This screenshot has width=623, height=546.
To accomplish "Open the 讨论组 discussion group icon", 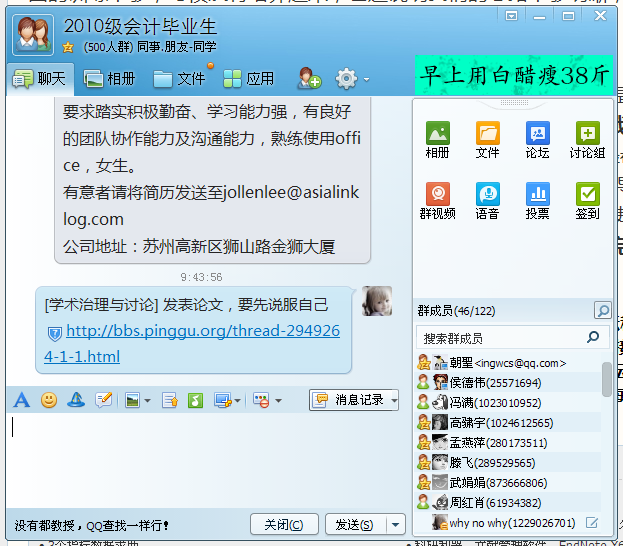I will point(587,139).
